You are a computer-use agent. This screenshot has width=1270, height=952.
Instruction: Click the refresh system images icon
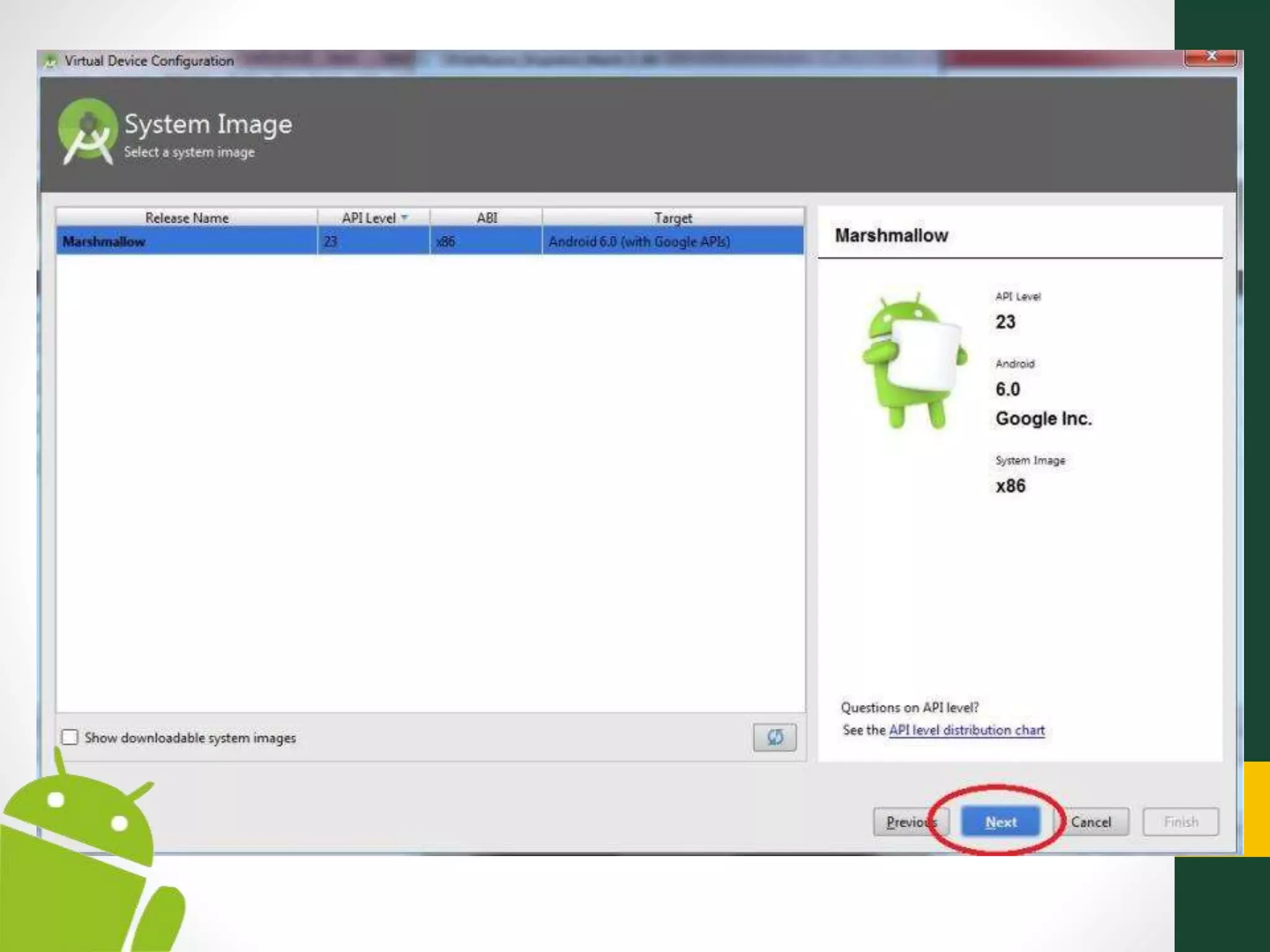pos(775,737)
